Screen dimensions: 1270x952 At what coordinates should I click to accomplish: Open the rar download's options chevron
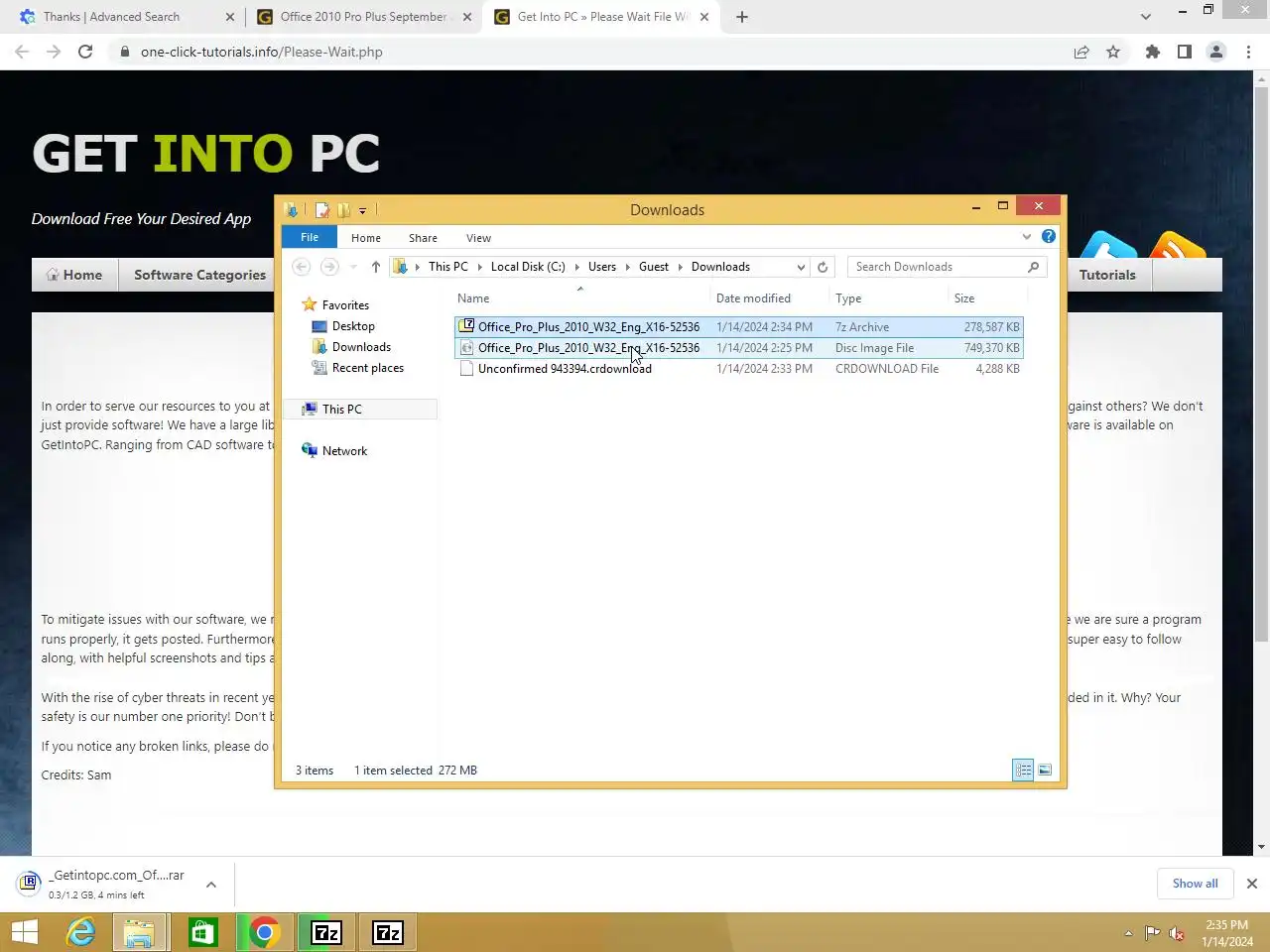(211, 884)
